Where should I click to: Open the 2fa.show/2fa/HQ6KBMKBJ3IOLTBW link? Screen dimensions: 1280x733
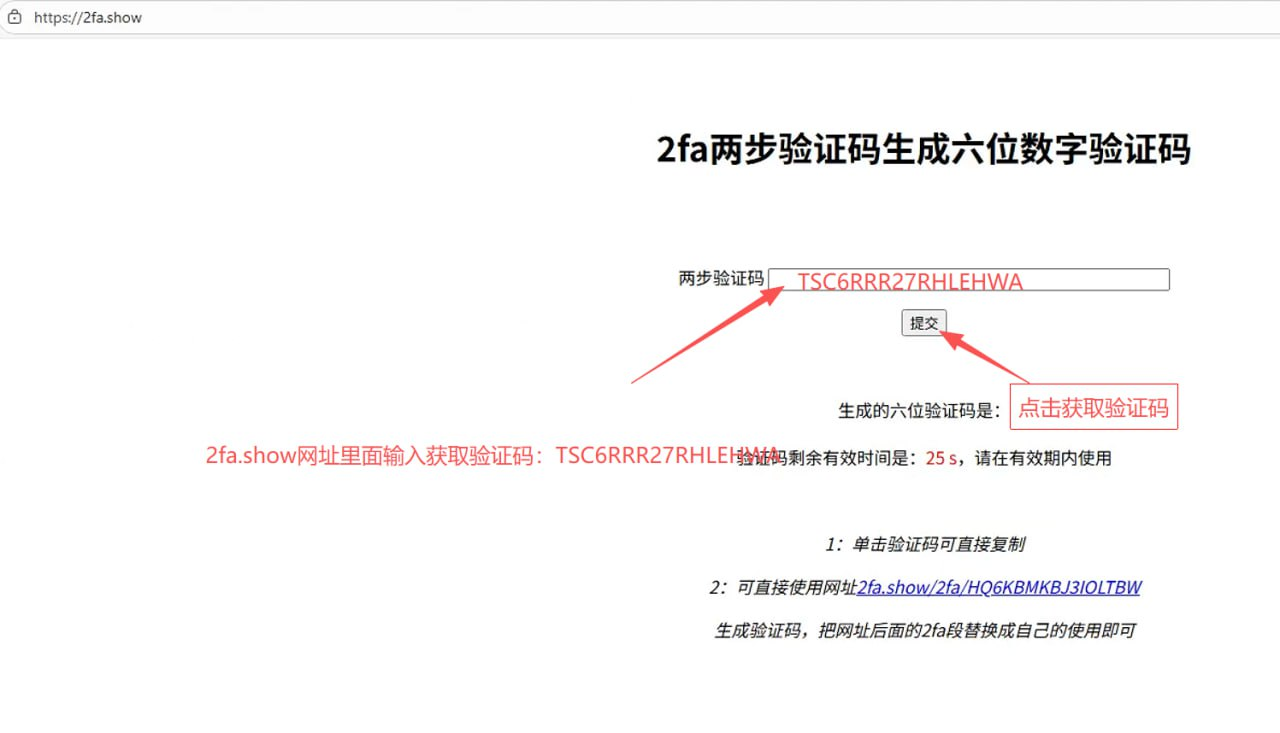998,587
